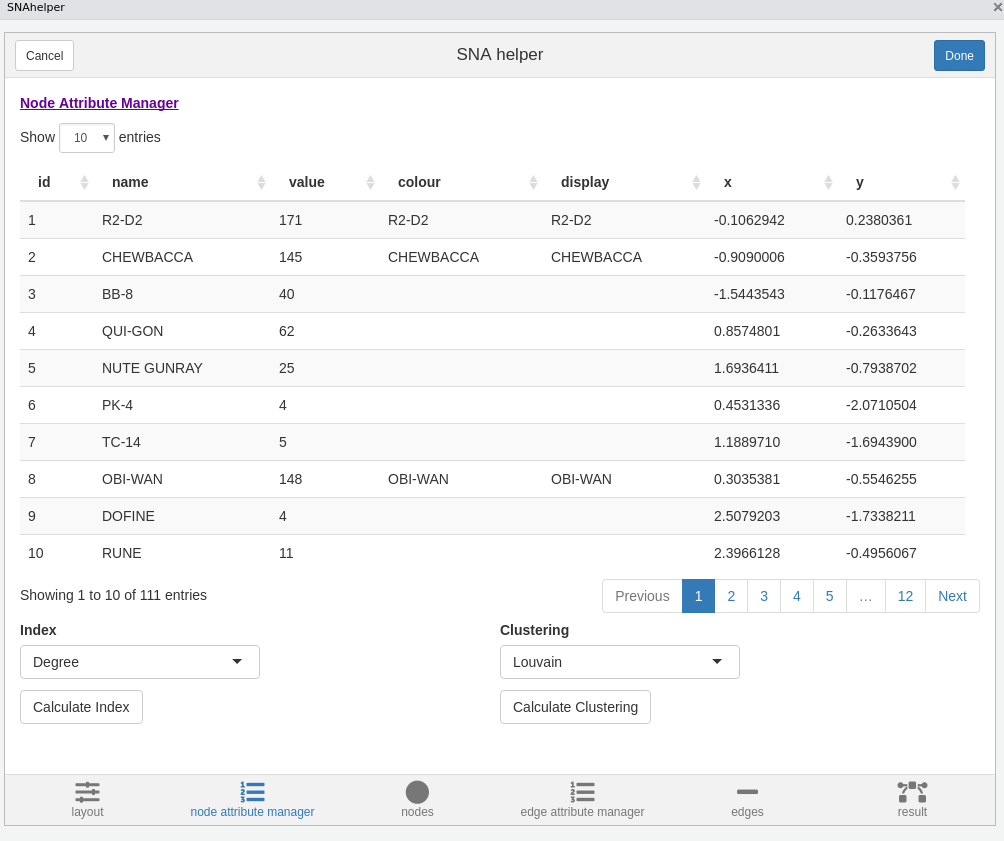Open the result network icon
The image size is (1004, 841).
(x=912, y=792)
